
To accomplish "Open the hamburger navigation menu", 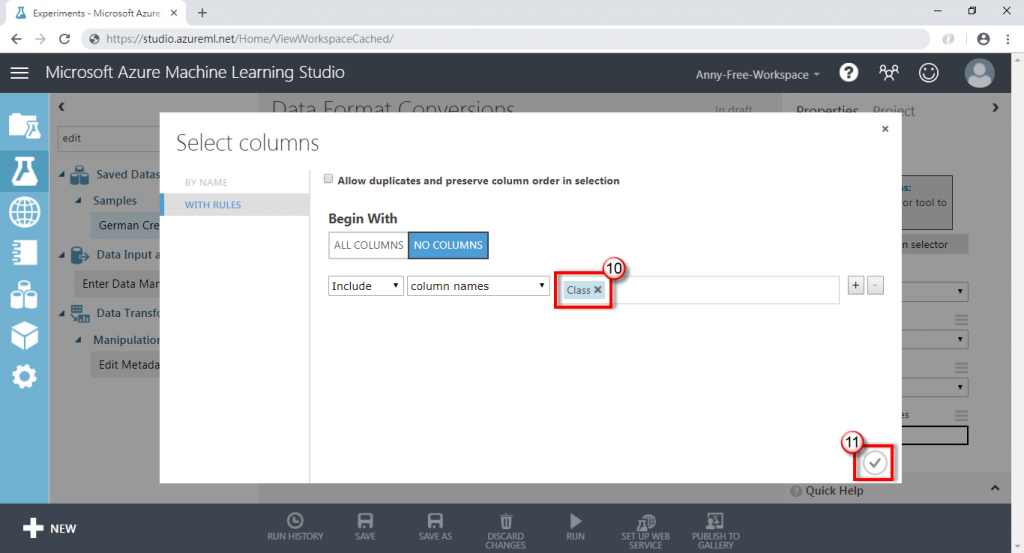I will (20, 73).
